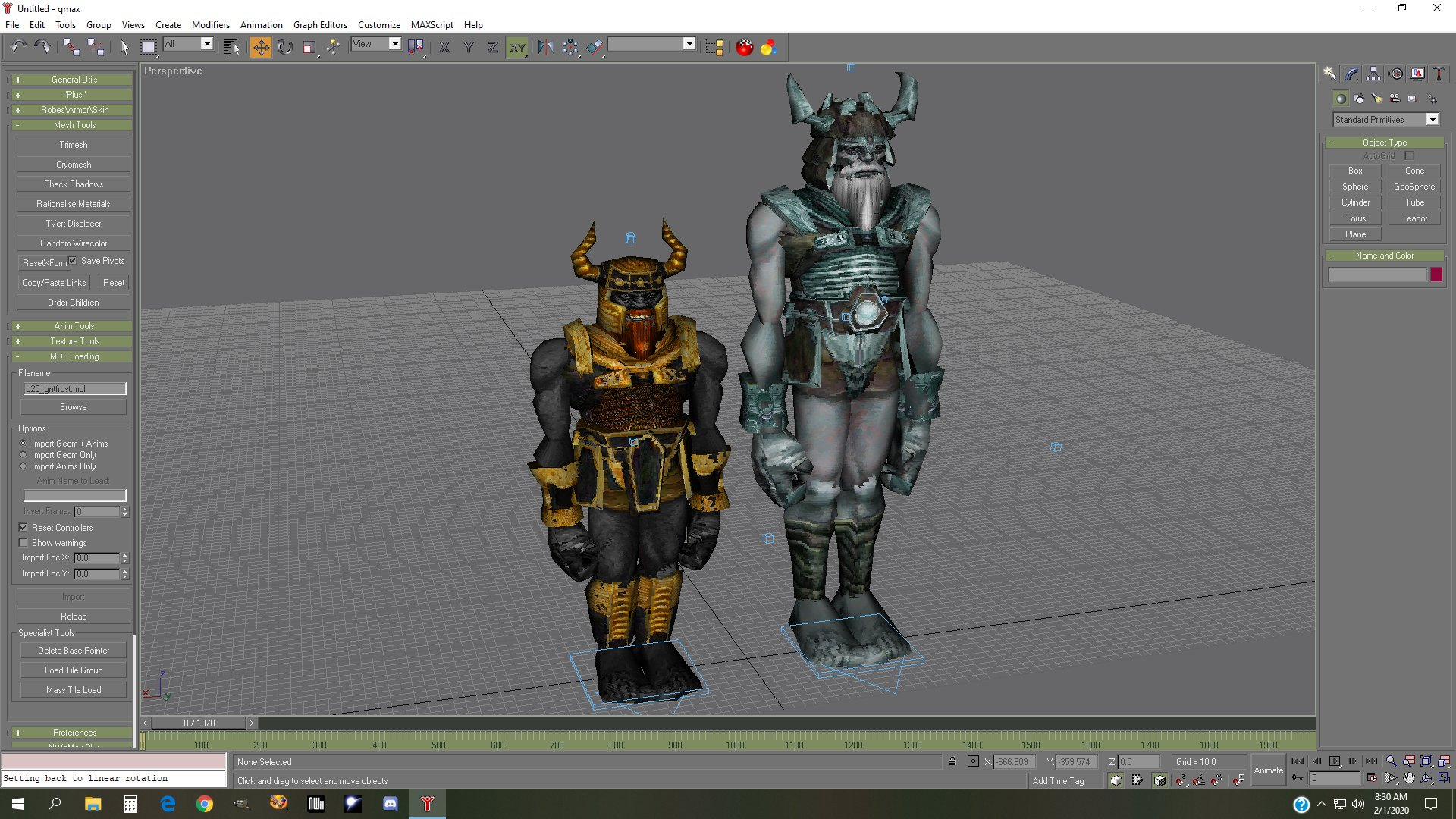This screenshot has width=1456, height=819.
Task: Toggle the XY plane constraint button
Action: click(x=517, y=47)
